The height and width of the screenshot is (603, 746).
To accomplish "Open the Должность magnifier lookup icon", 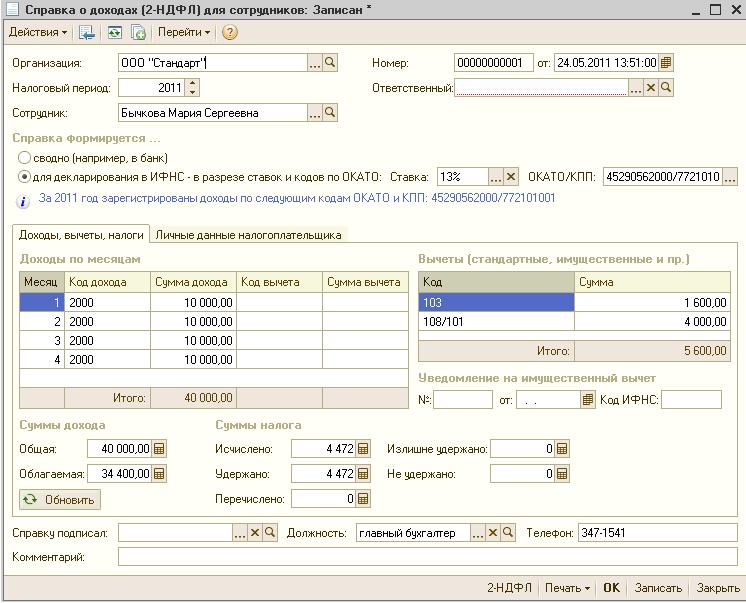I will [508, 533].
